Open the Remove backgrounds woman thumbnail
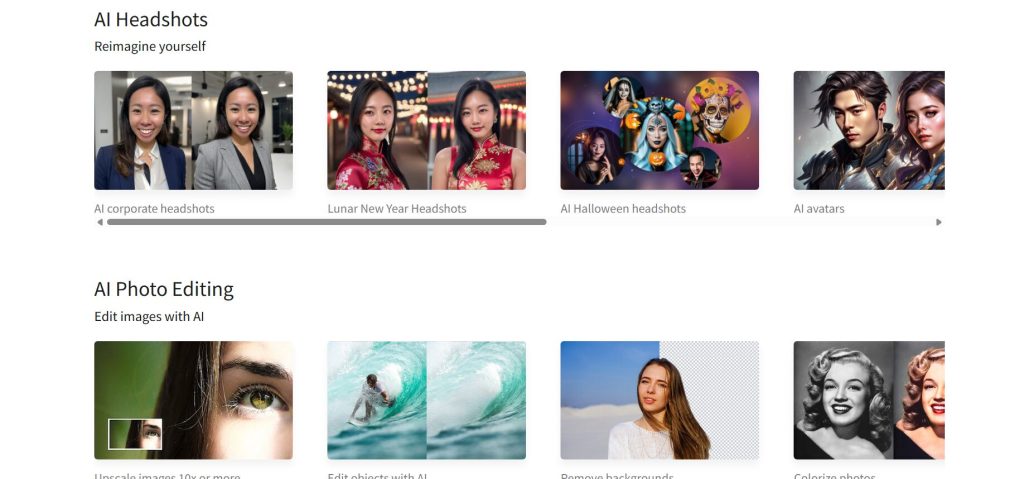This screenshot has height=479, width=1024. (x=660, y=400)
